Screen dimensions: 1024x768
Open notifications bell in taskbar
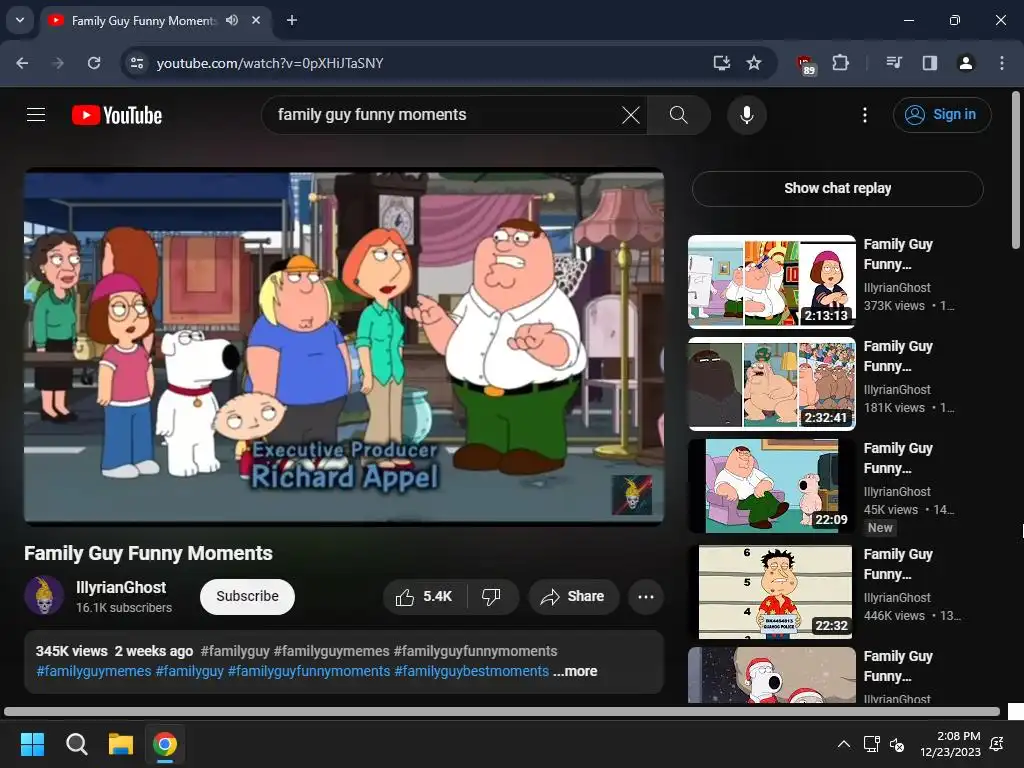coord(997,744)
